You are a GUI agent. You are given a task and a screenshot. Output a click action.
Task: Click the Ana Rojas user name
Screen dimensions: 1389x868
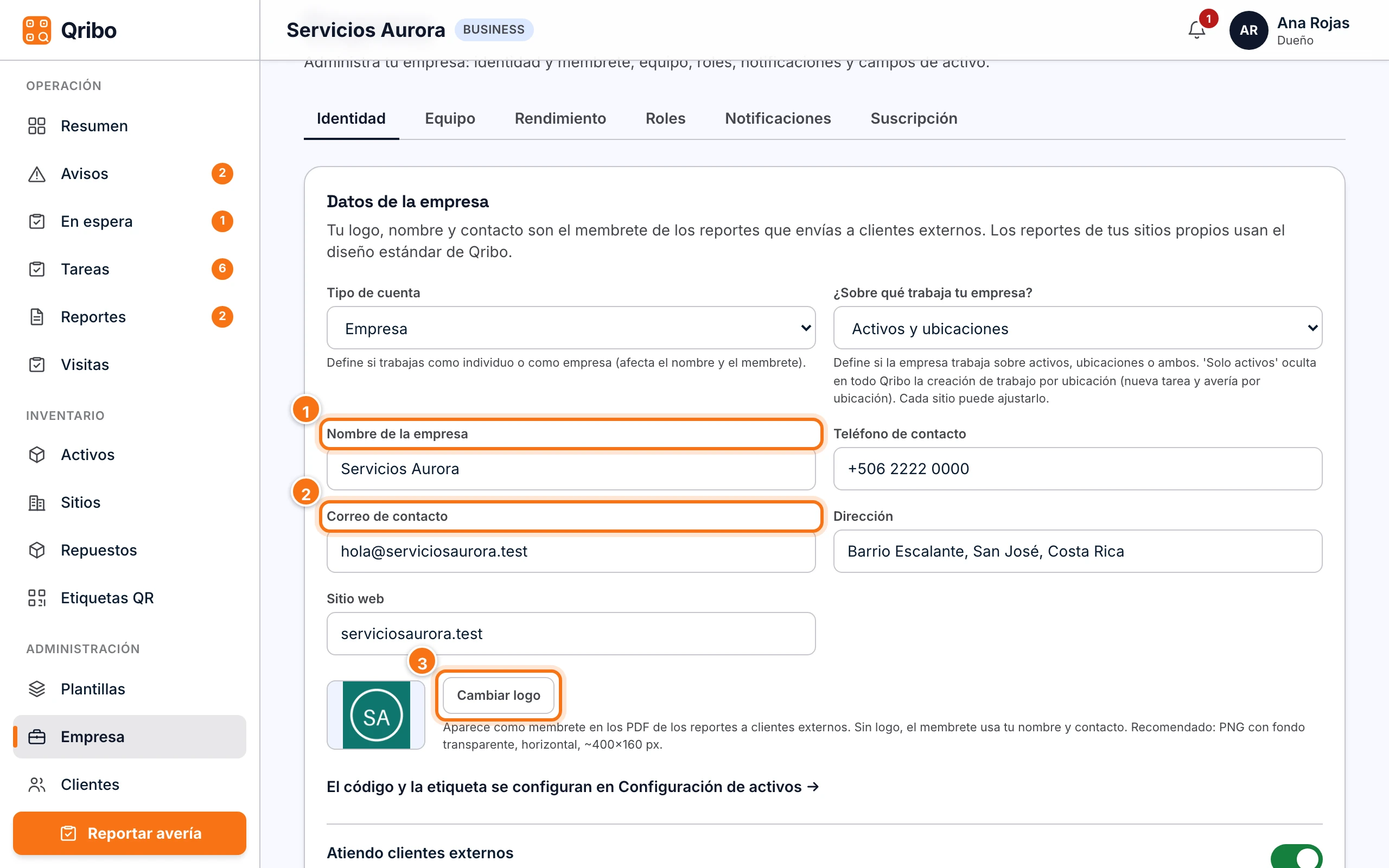(1312, 23)
